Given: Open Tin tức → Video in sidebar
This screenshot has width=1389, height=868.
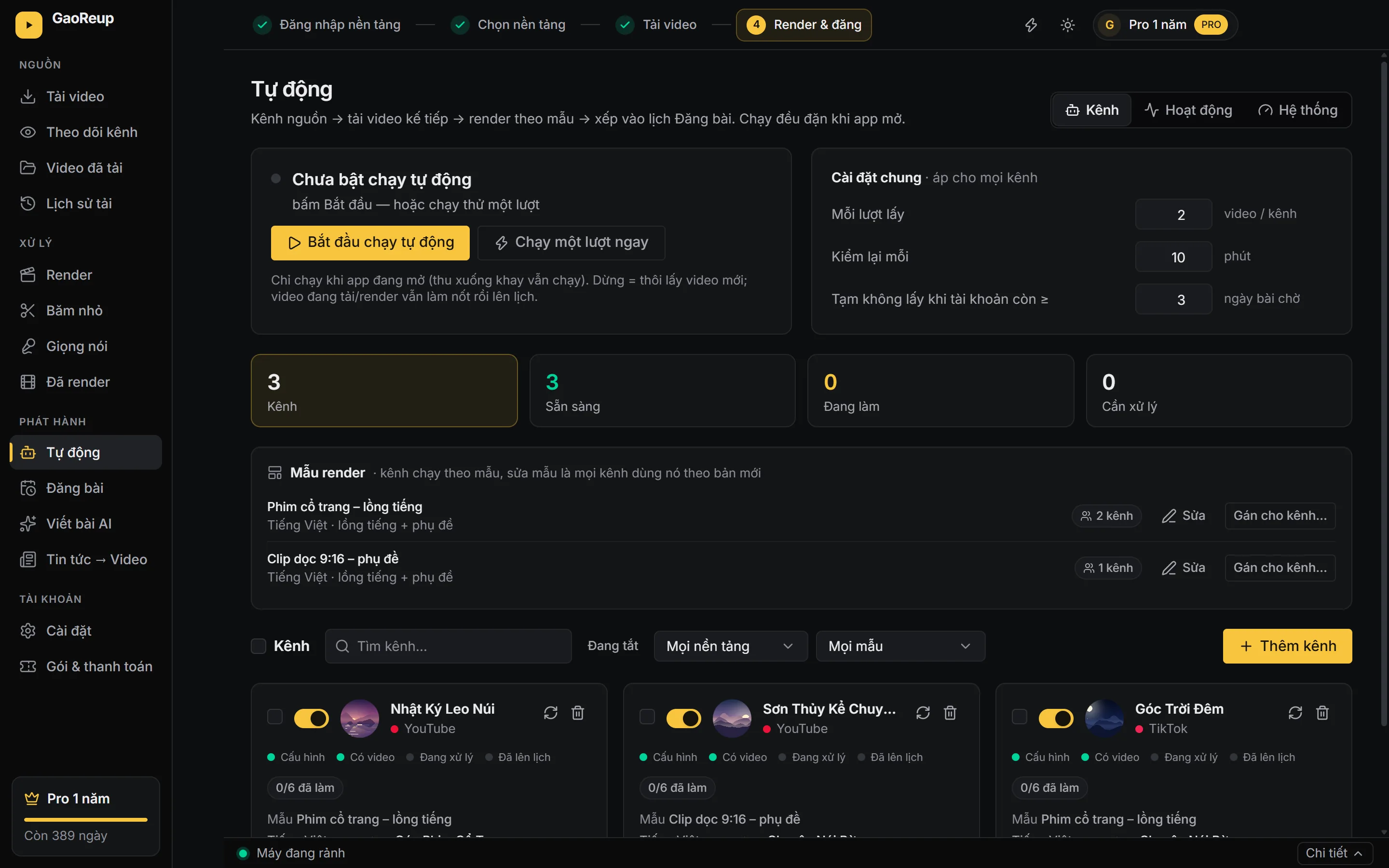Looking at the screenshot, I should click(86, 559).
